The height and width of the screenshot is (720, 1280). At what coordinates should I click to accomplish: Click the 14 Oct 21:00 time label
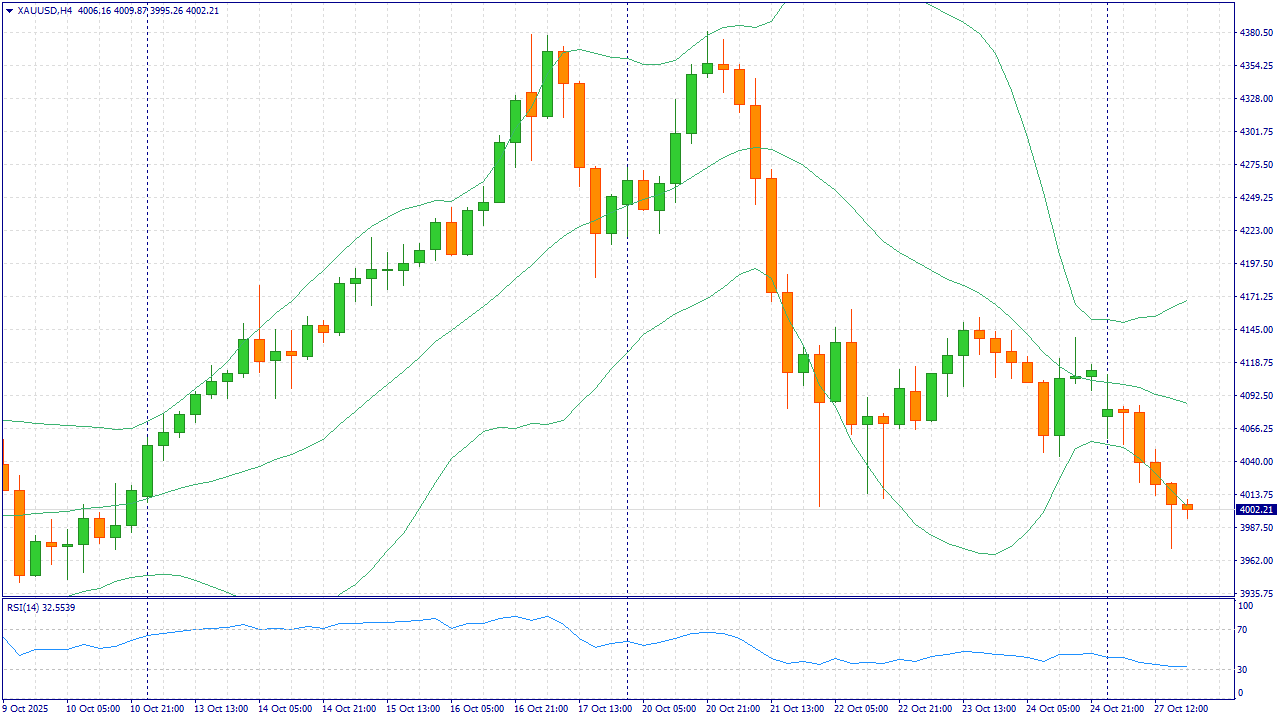coord(348,709)
